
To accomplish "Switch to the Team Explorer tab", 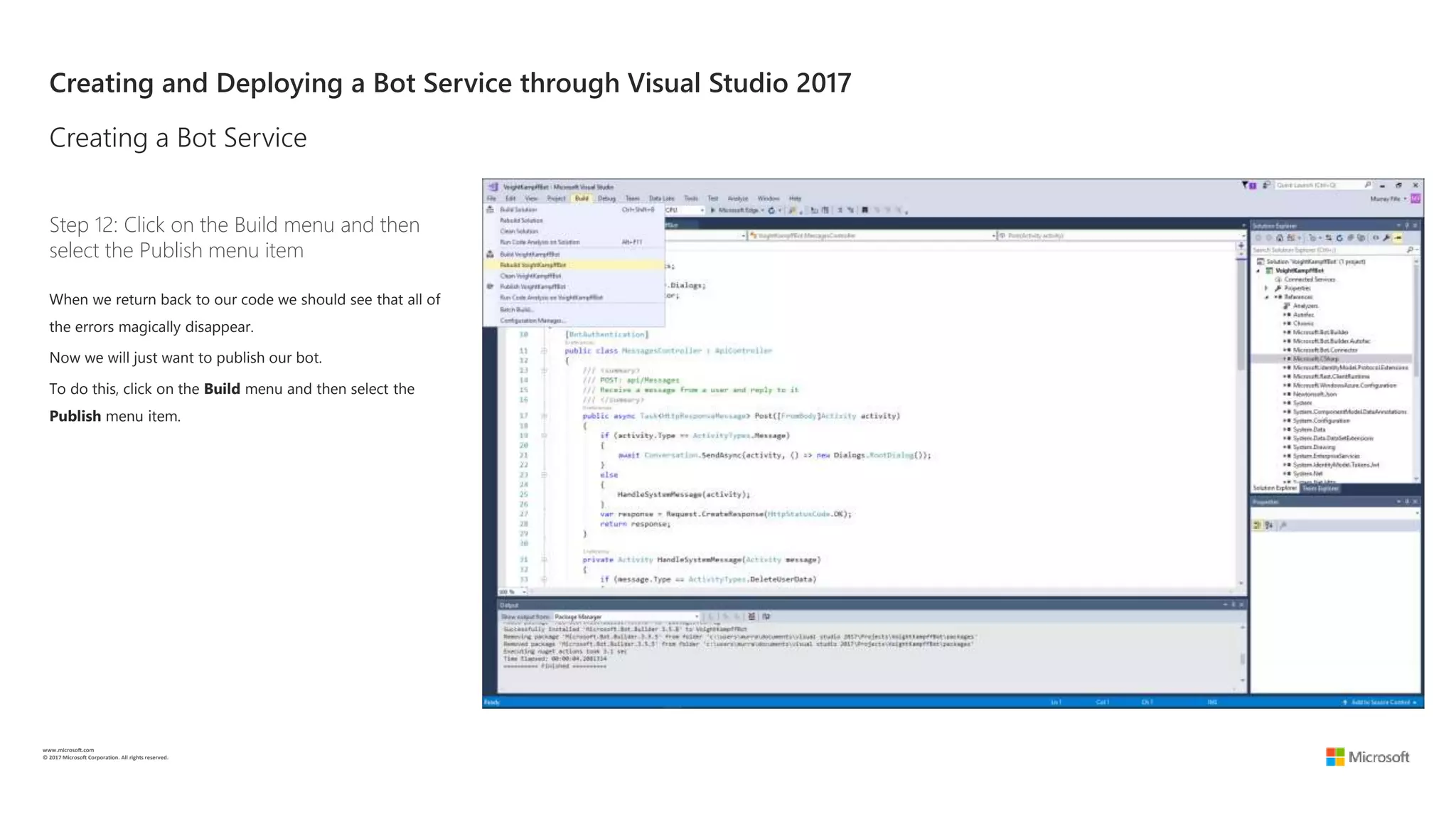I will [1320, 488].
